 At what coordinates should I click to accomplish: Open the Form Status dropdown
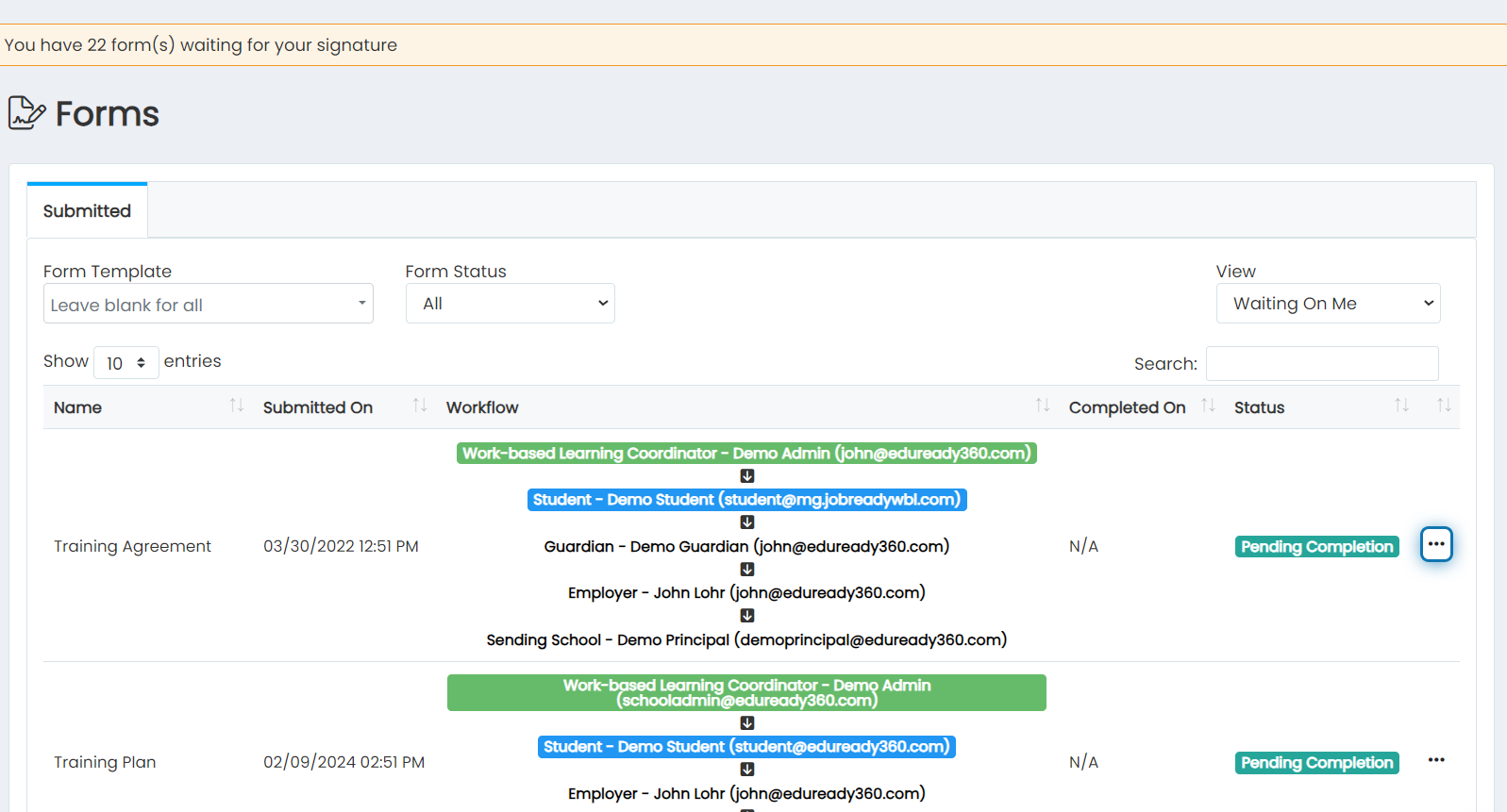(x=511, y=304)
